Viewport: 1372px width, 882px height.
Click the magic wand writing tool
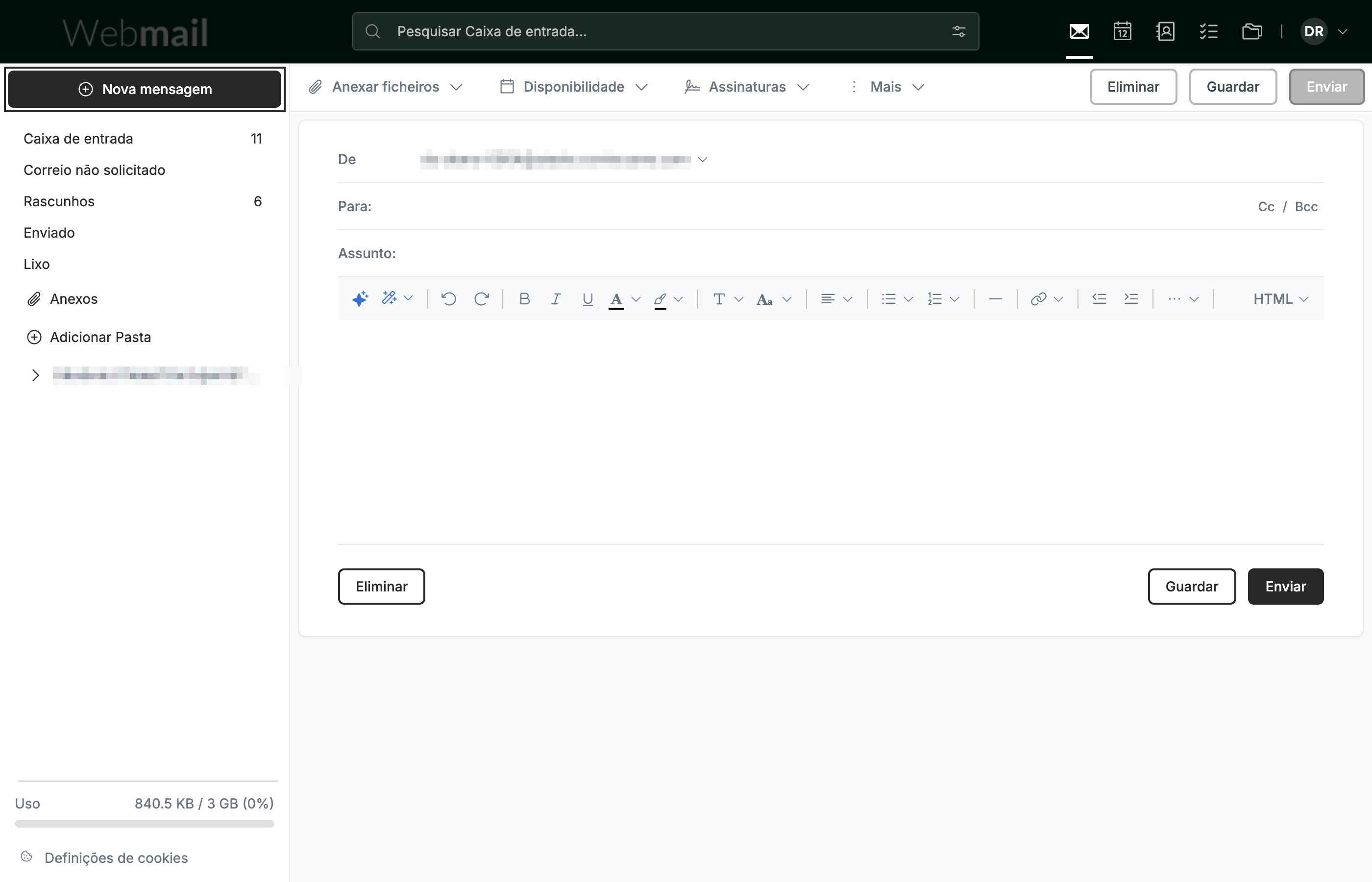390,298
